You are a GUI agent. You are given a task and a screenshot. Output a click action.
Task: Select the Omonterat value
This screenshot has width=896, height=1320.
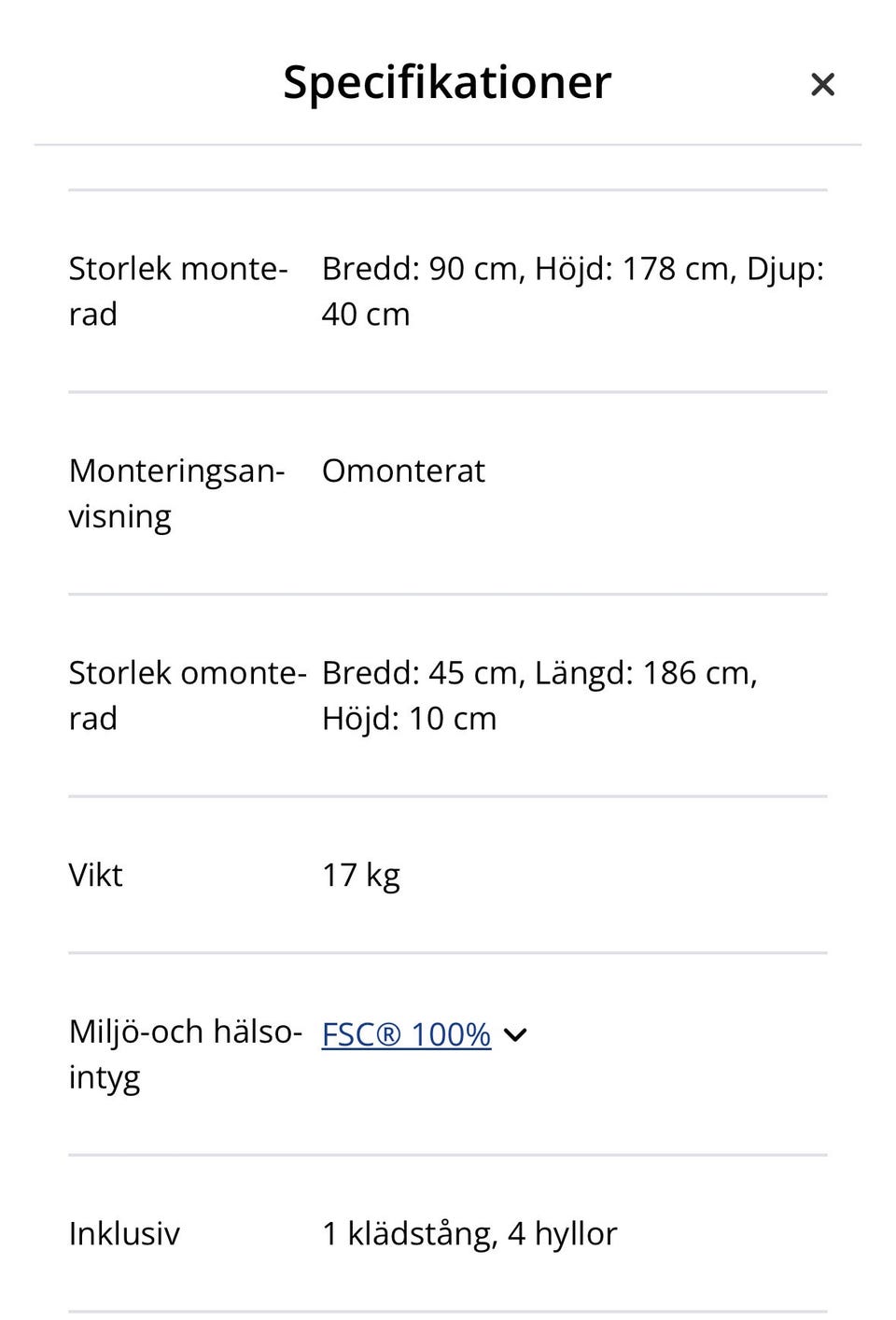click(403, 471)
